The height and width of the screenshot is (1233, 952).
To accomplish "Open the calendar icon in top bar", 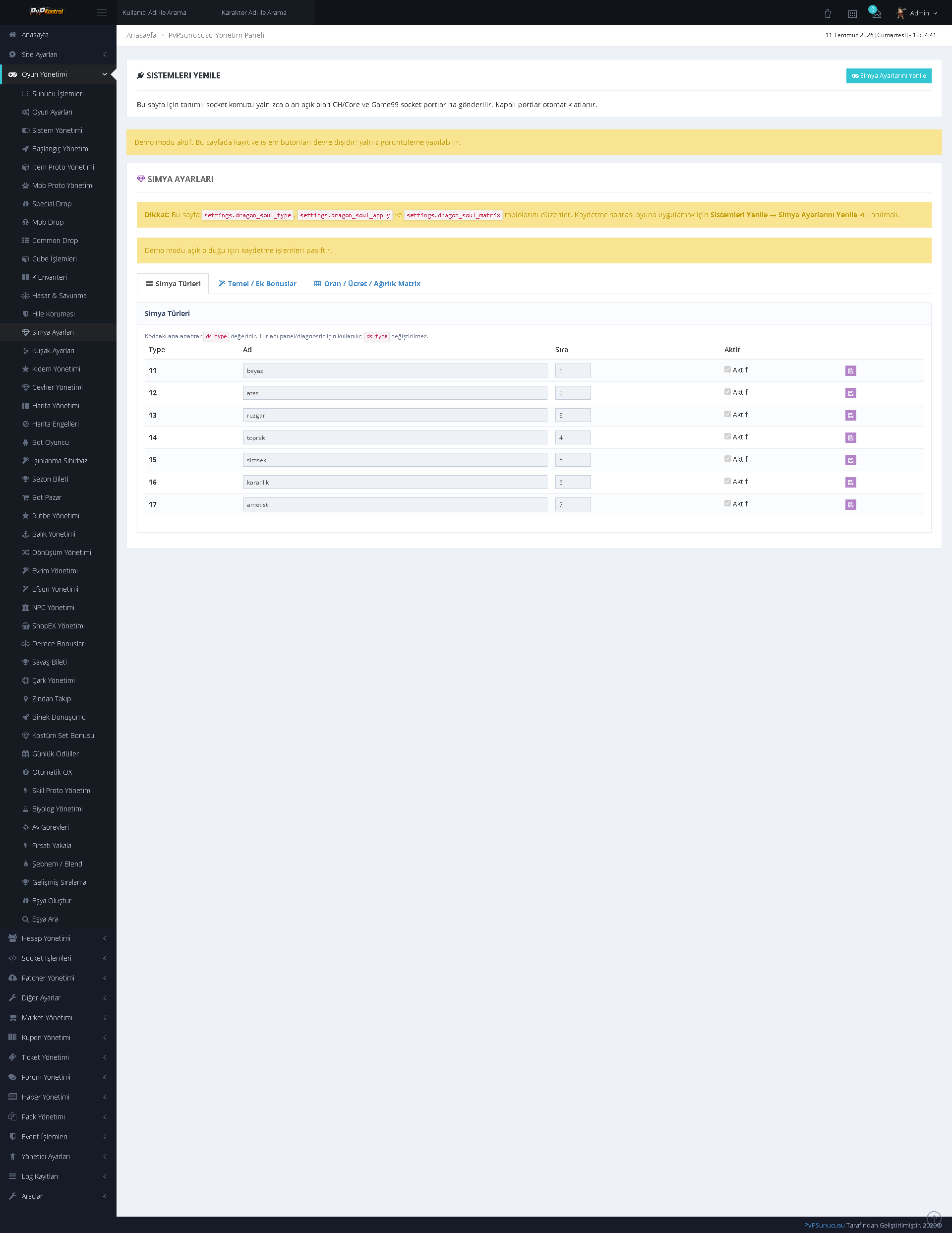I will point(852,13).
